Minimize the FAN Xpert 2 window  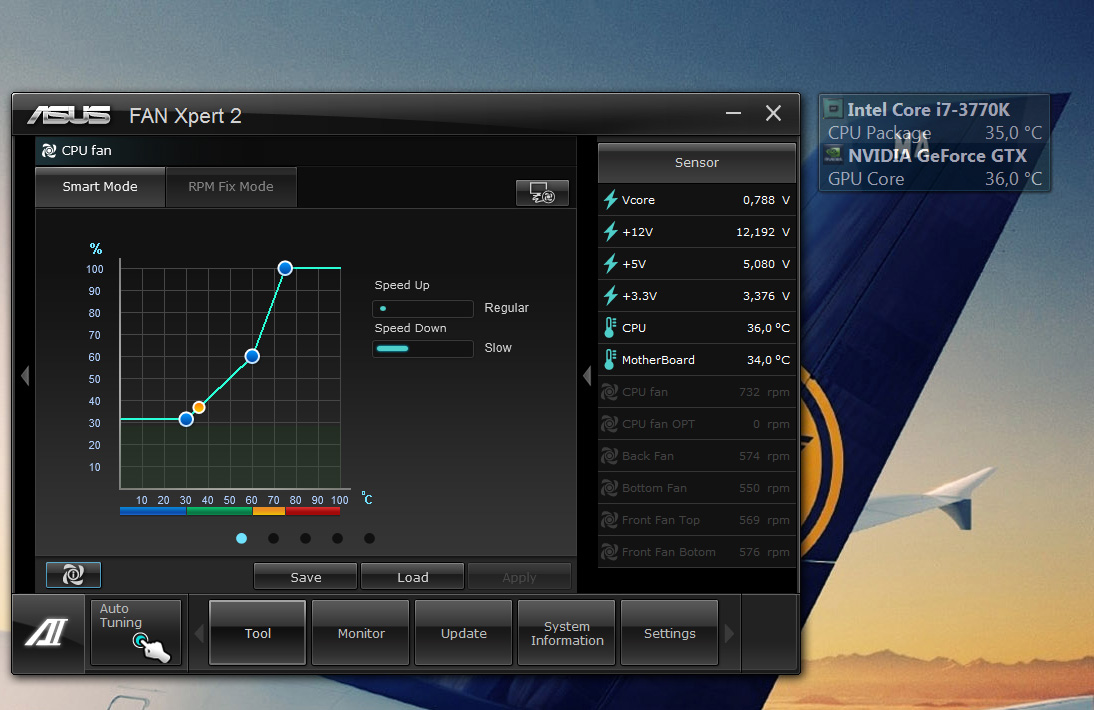click(733, 113)
